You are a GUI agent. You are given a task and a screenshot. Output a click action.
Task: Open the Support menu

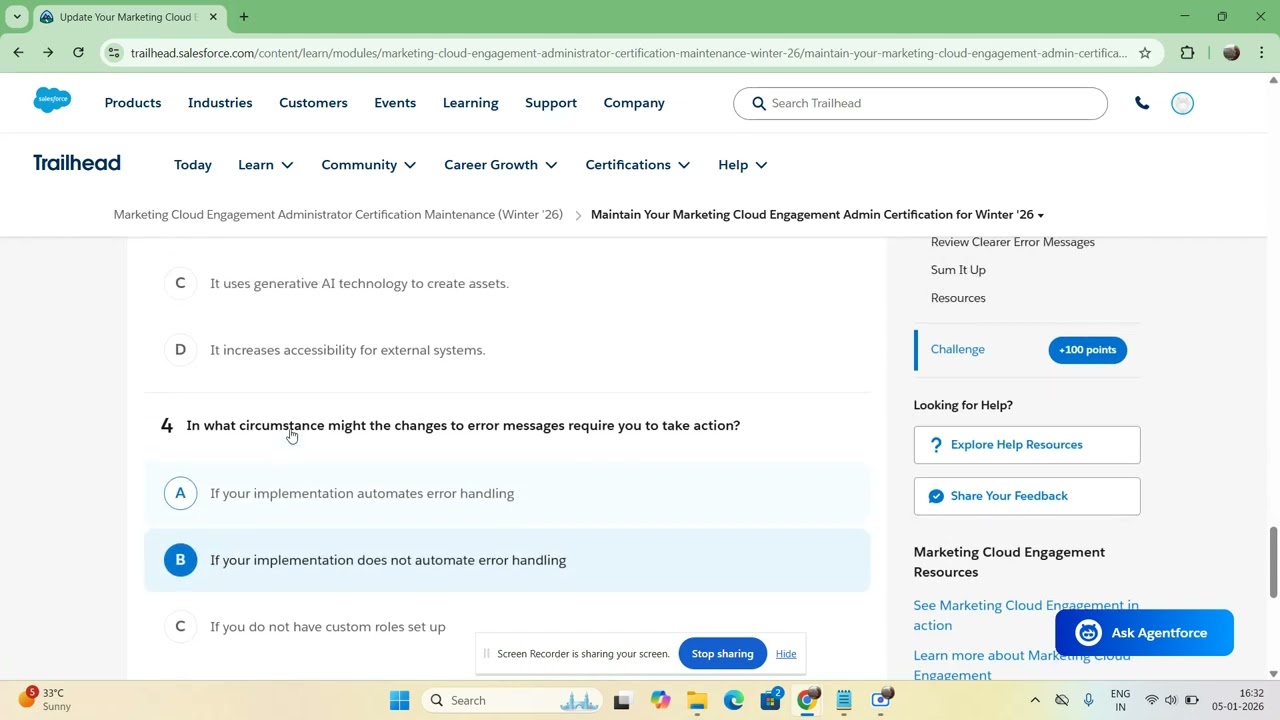point(551,103)
